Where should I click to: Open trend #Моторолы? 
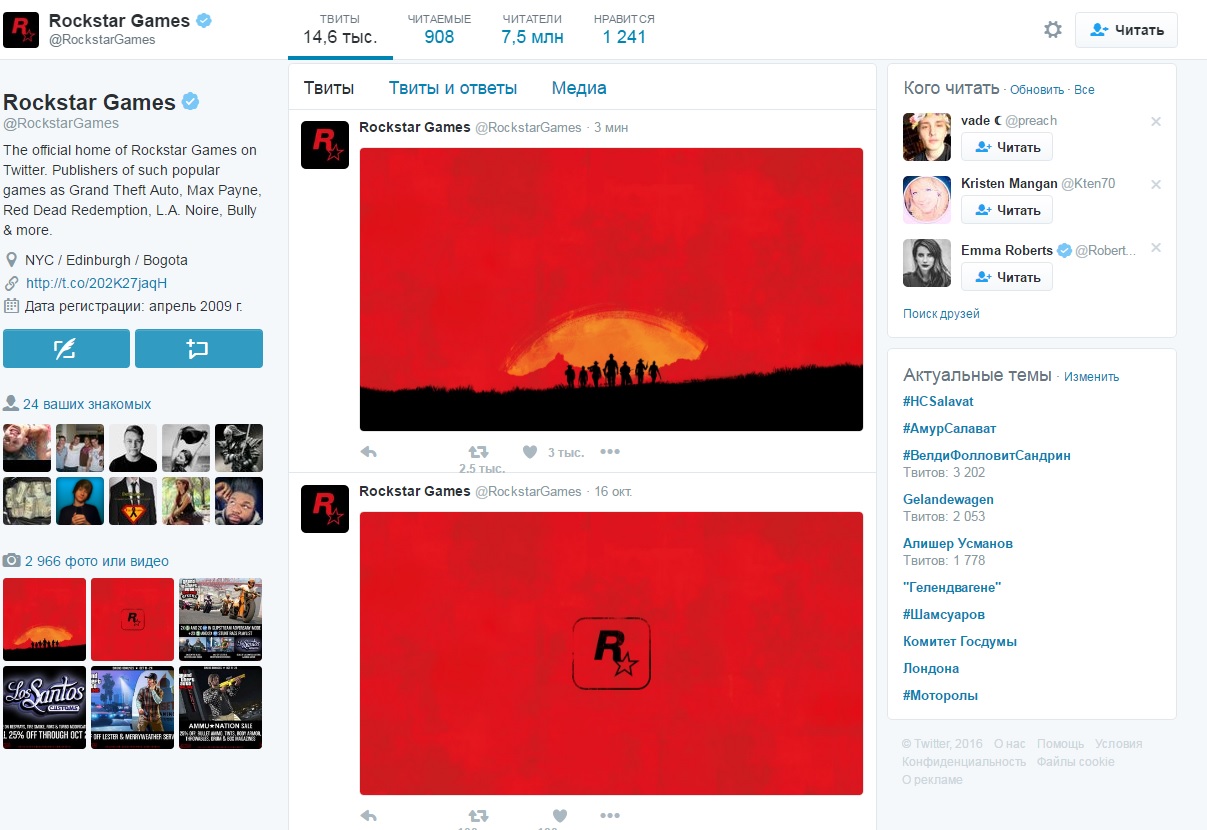click(x=940, y=695)
